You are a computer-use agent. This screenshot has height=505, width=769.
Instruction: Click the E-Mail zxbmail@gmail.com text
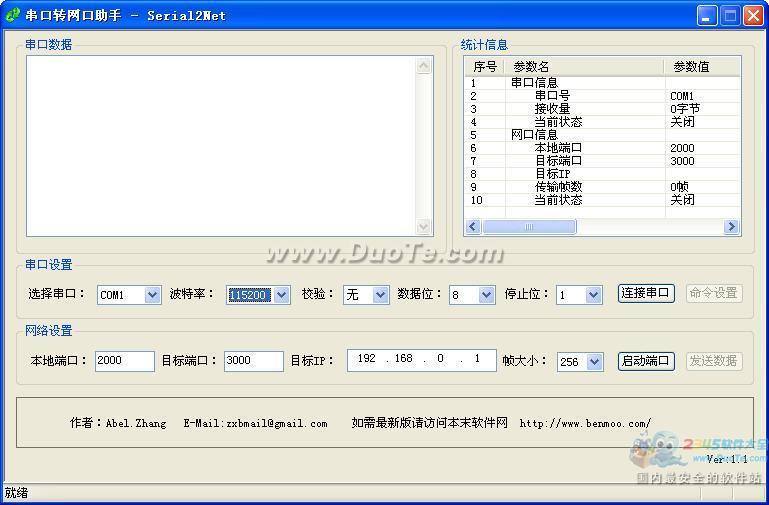click(256, 423)
